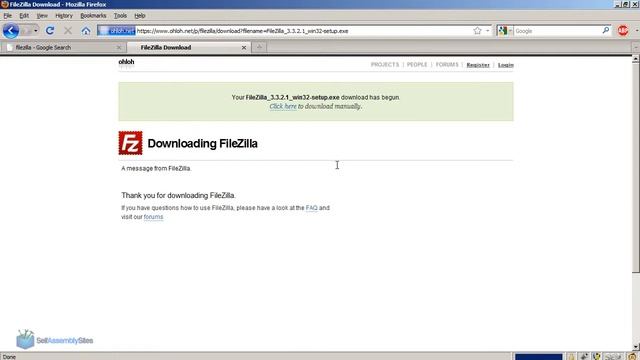This screenshot has height=360, width=640.
Task: Visit the forums link
Action: point(153,217)
